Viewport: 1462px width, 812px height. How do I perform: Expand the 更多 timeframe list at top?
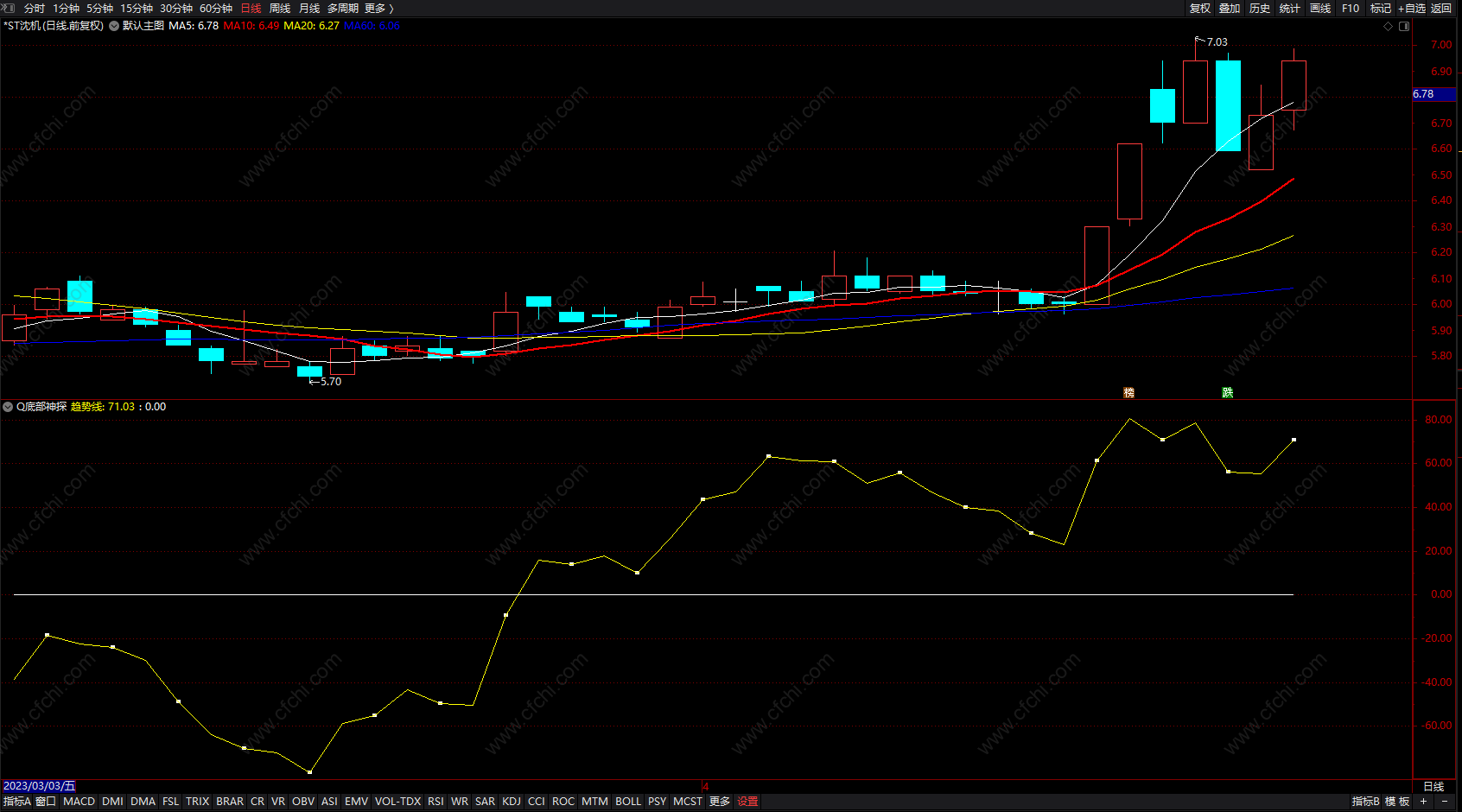click(378, 8)
